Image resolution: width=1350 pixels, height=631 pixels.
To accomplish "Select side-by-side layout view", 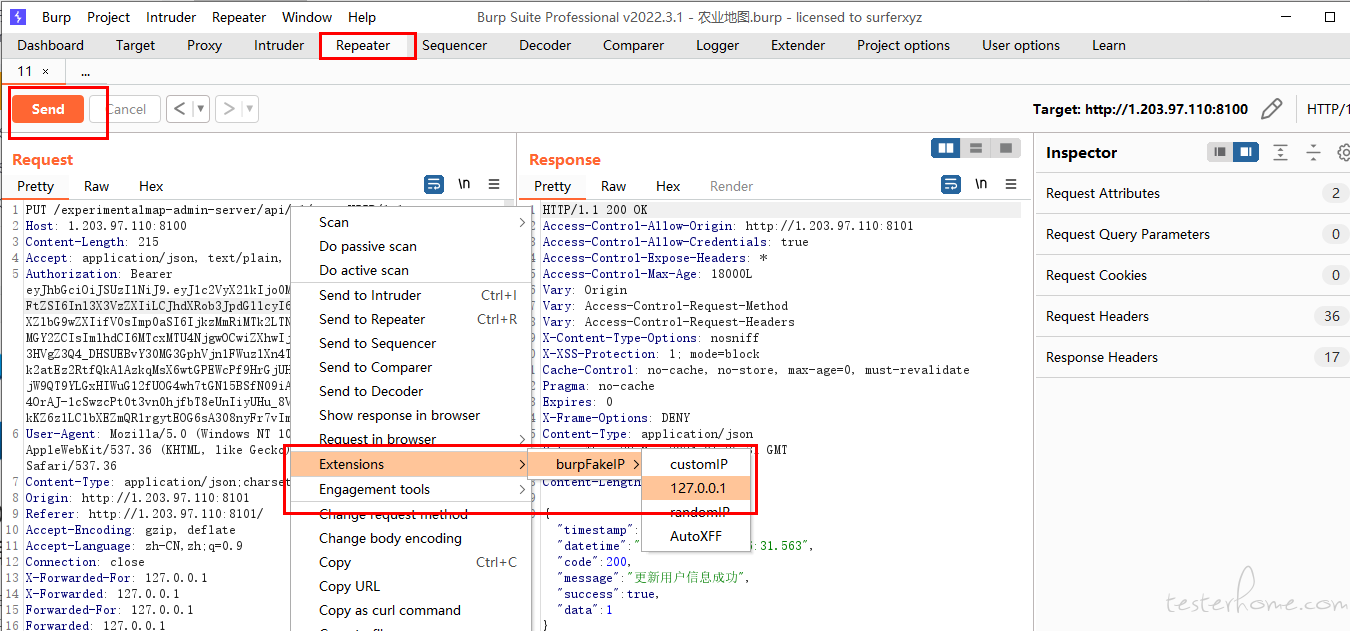I will (x=945, y=148).
